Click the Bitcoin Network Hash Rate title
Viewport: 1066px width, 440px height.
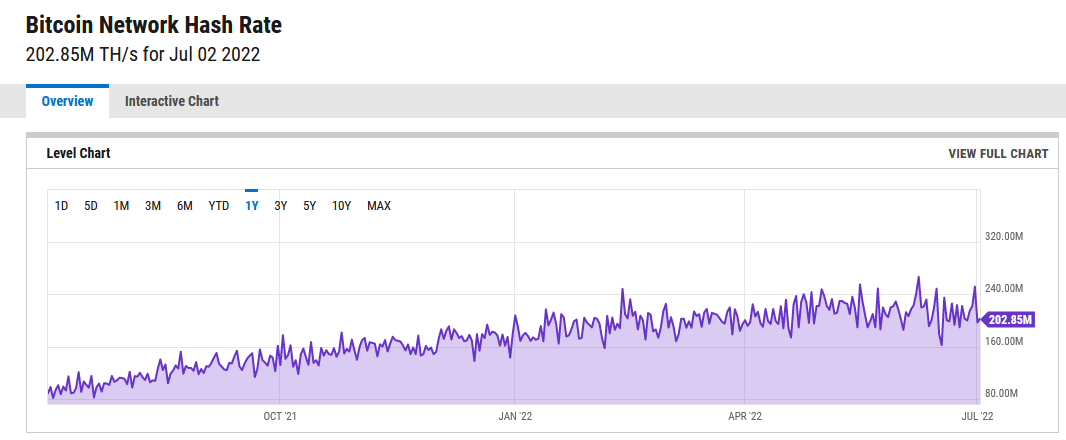[x=154, y=25]
